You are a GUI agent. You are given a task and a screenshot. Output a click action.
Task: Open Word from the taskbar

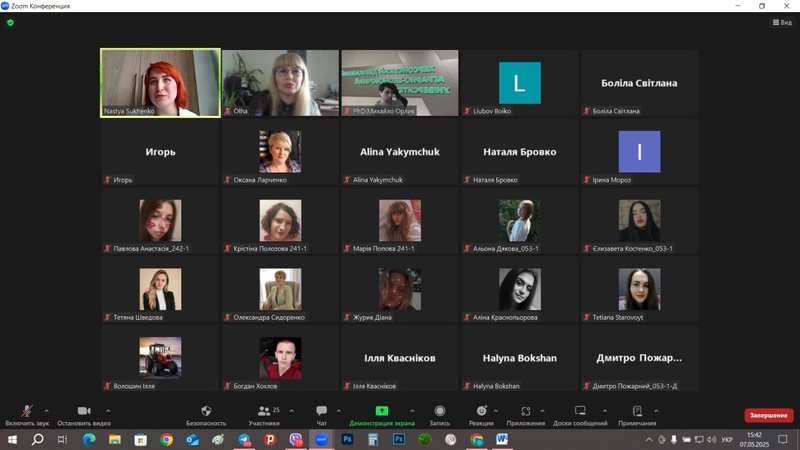coord(502,439)
